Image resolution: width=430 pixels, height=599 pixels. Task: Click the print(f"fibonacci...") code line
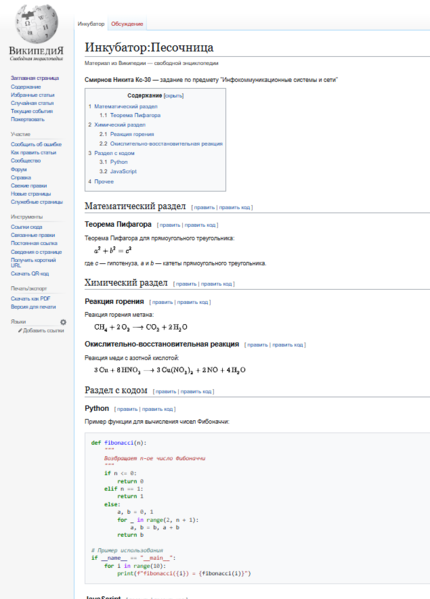(184, 573)
